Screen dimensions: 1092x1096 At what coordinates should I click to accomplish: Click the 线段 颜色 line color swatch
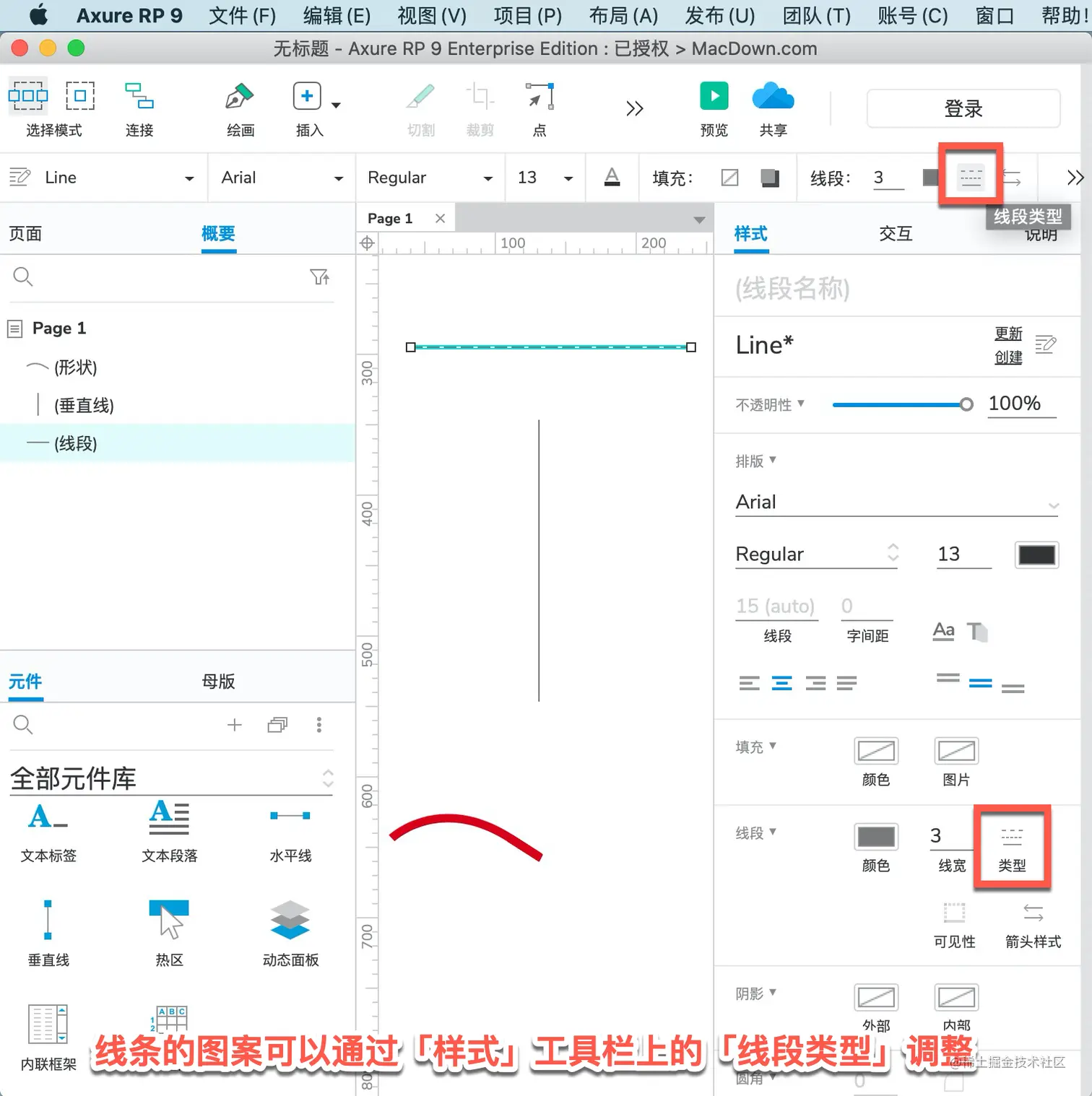point(876,836)
